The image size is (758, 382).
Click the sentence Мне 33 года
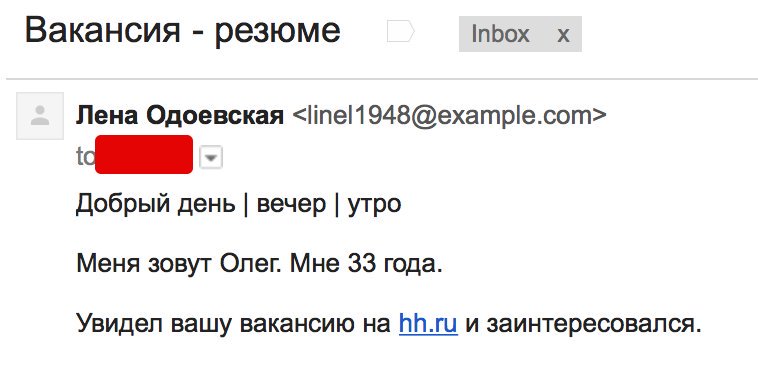tap(366, 264)
